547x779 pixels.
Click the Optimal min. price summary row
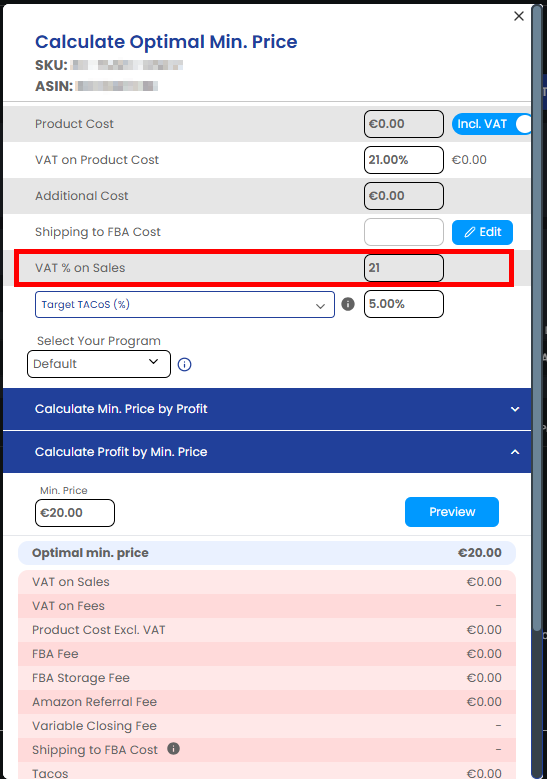tap(267, 553)
